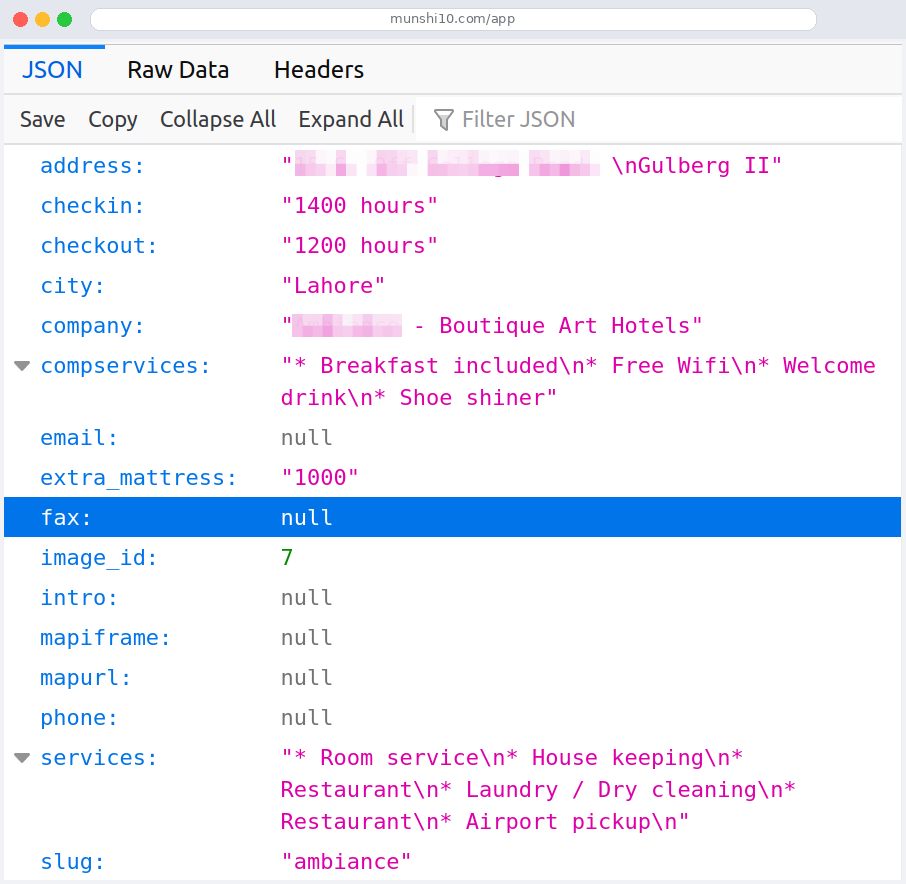This screenshot has height=884, width=906.
Task: Select the compservices key label
Action: [x=125, y=366]
